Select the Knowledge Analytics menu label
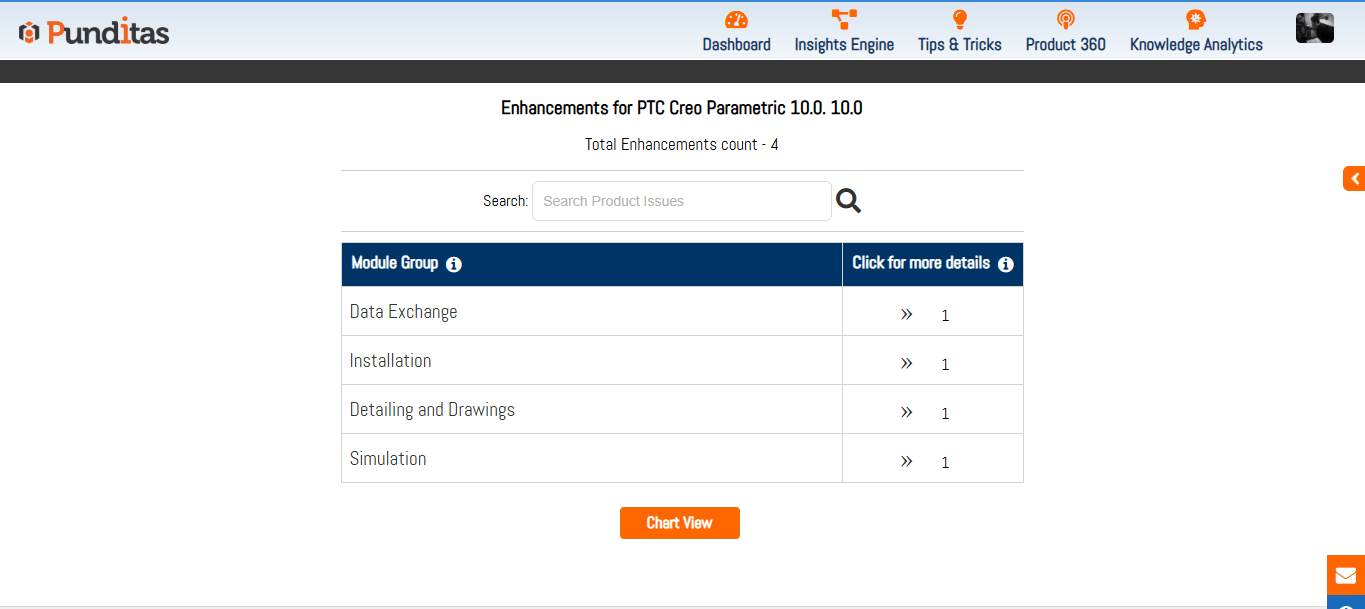Image resolution: width=1365 pixels, height=609 pixels. click(1196, 45)
